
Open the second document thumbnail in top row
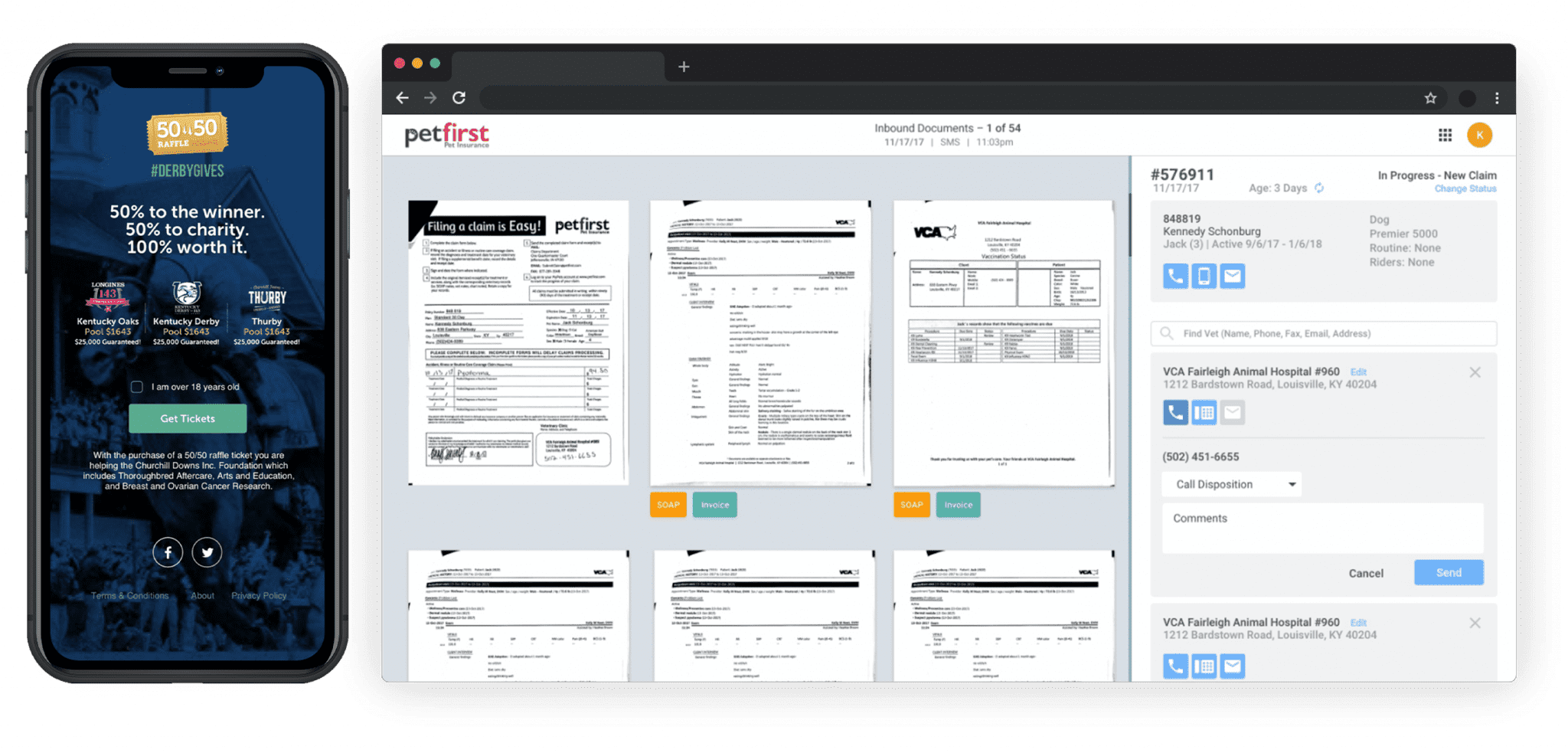click(x=760, y=343)
